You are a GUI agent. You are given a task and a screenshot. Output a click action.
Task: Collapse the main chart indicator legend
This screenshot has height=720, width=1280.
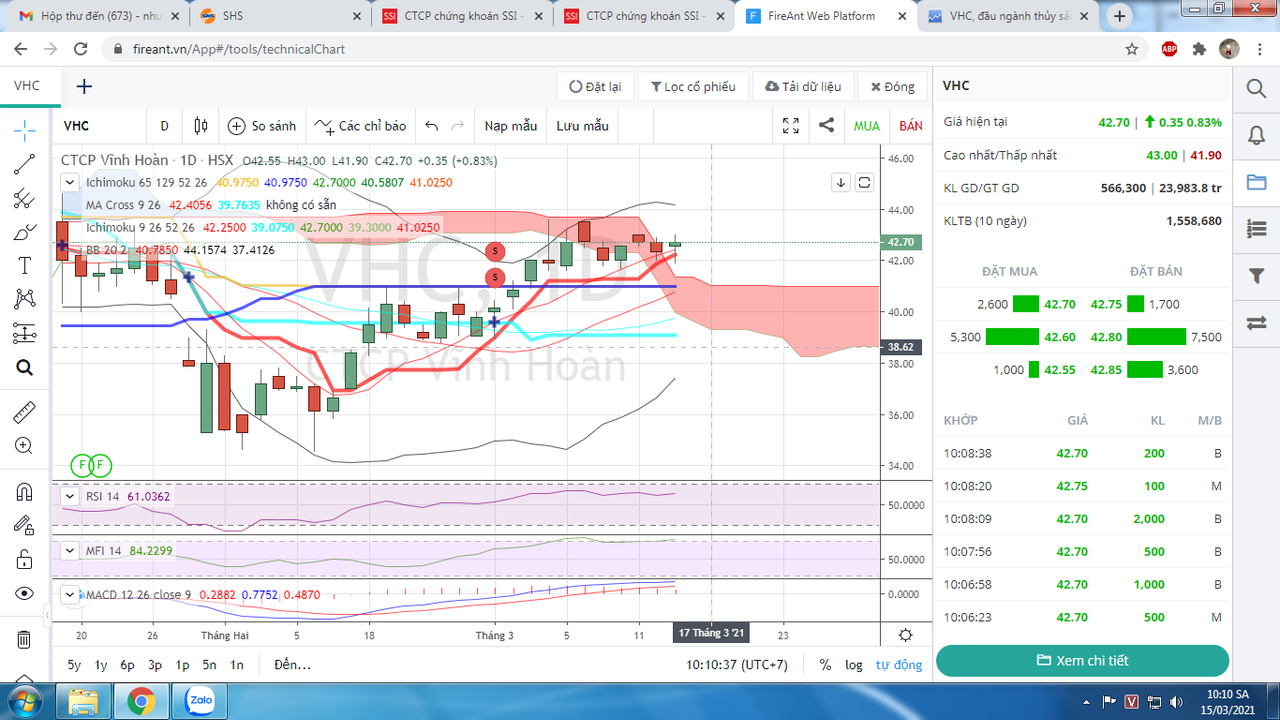(x=70, y=182)
